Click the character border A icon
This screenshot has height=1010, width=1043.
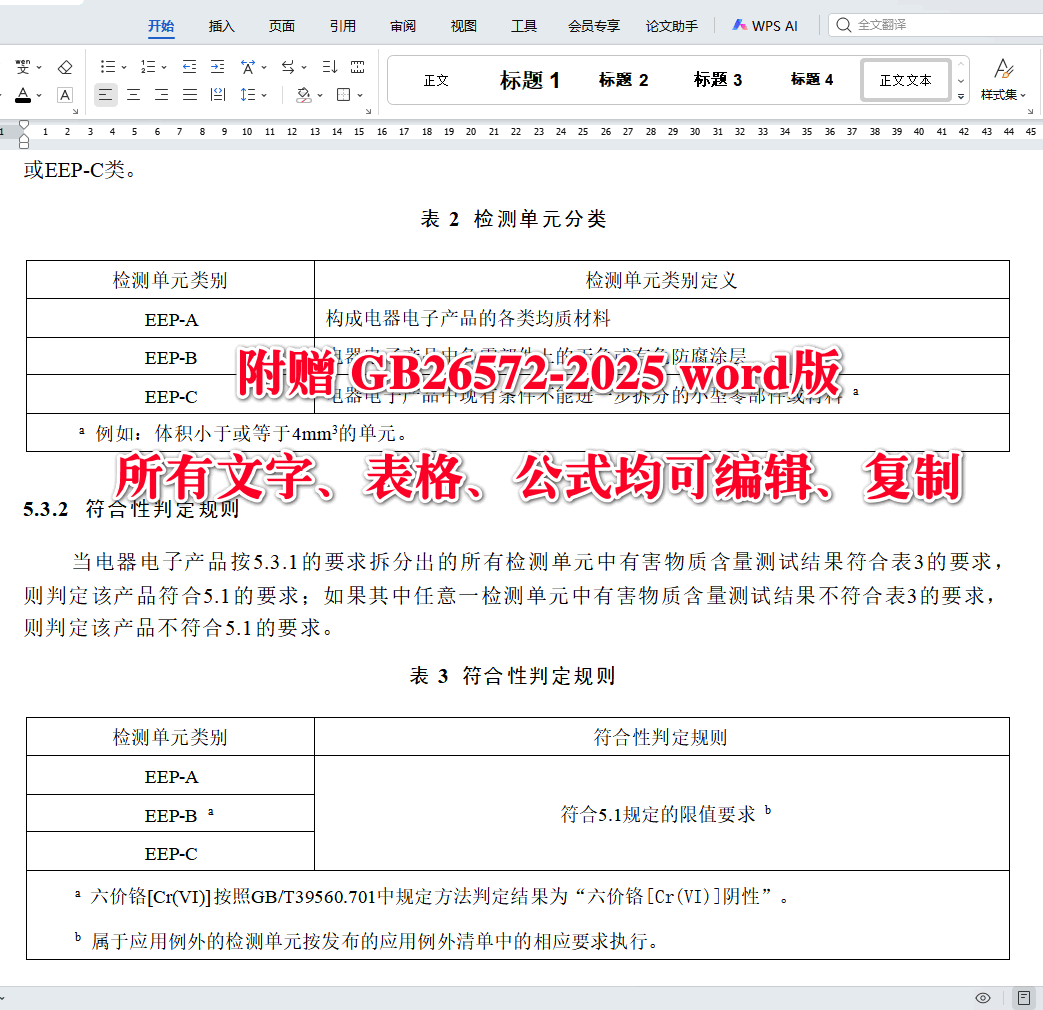click(x=65, y=94)
